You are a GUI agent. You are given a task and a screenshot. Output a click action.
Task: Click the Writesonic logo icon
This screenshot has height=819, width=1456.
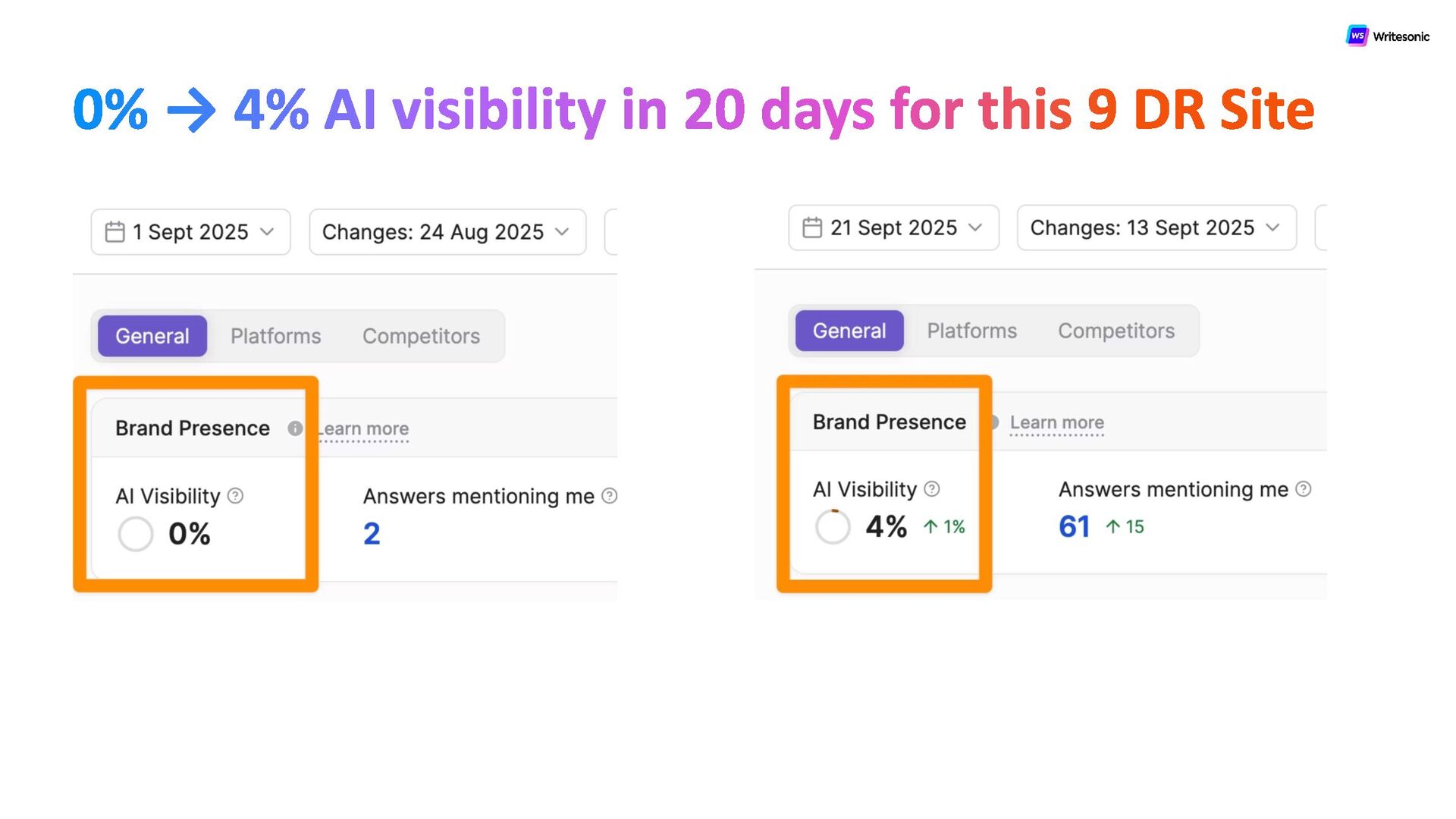coord(1357,36)
